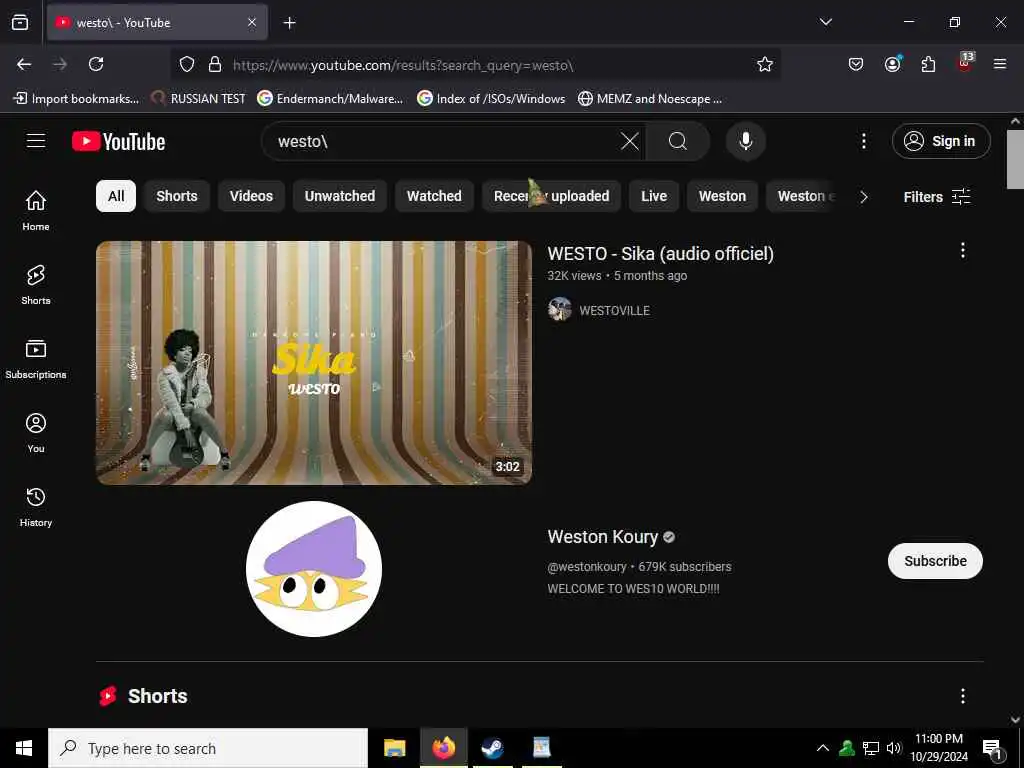Screen dimensions: 1024x768
Task: Open a new tab with the plus button
Action: pyautogui.click(x=289, y=23)
